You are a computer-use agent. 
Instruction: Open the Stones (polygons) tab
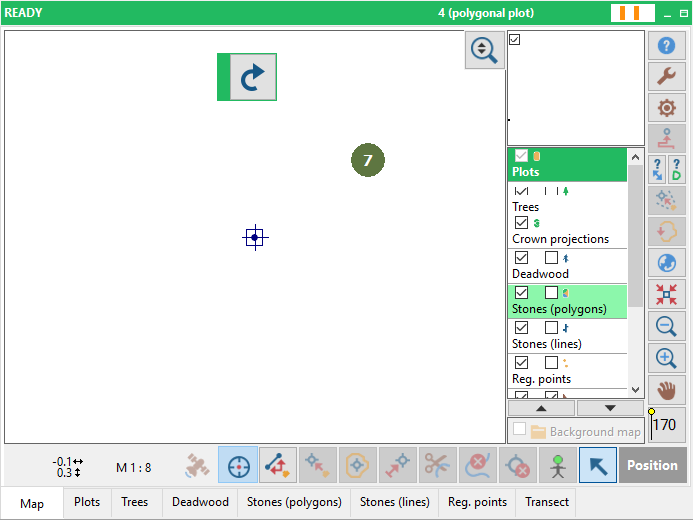pos(294,502)
